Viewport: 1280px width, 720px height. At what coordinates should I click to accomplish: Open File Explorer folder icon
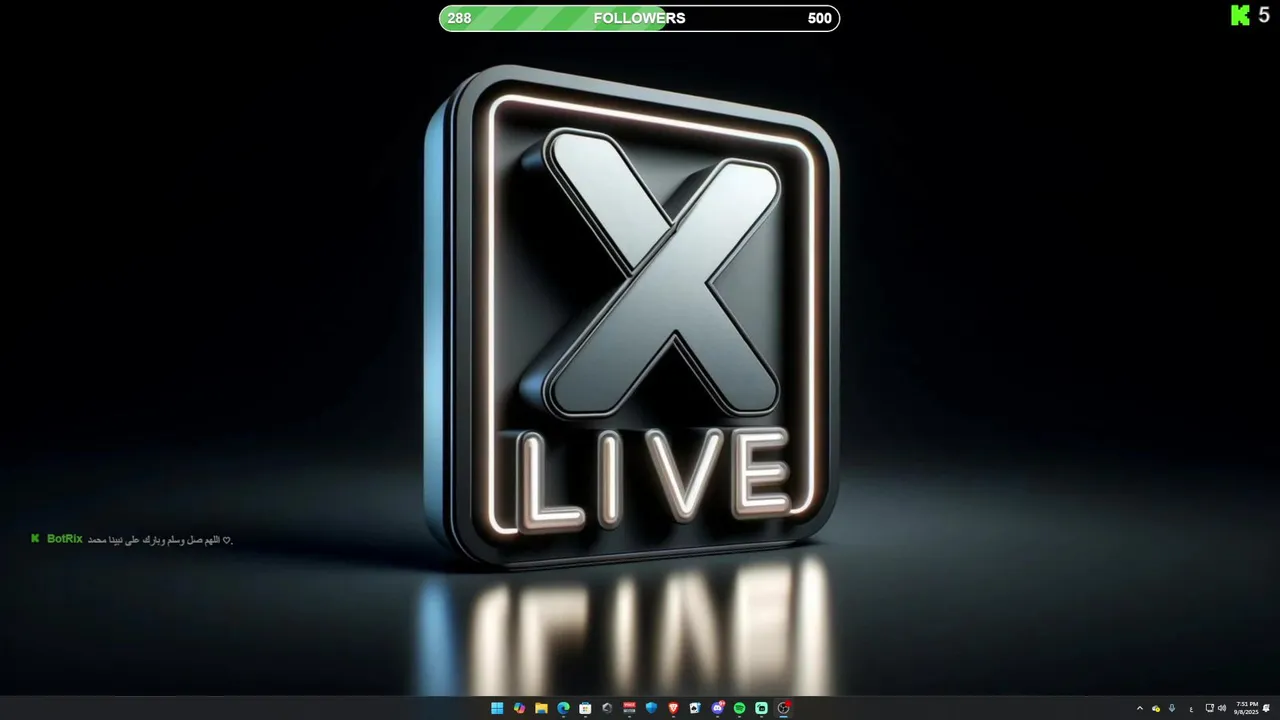tap(541, 708)
